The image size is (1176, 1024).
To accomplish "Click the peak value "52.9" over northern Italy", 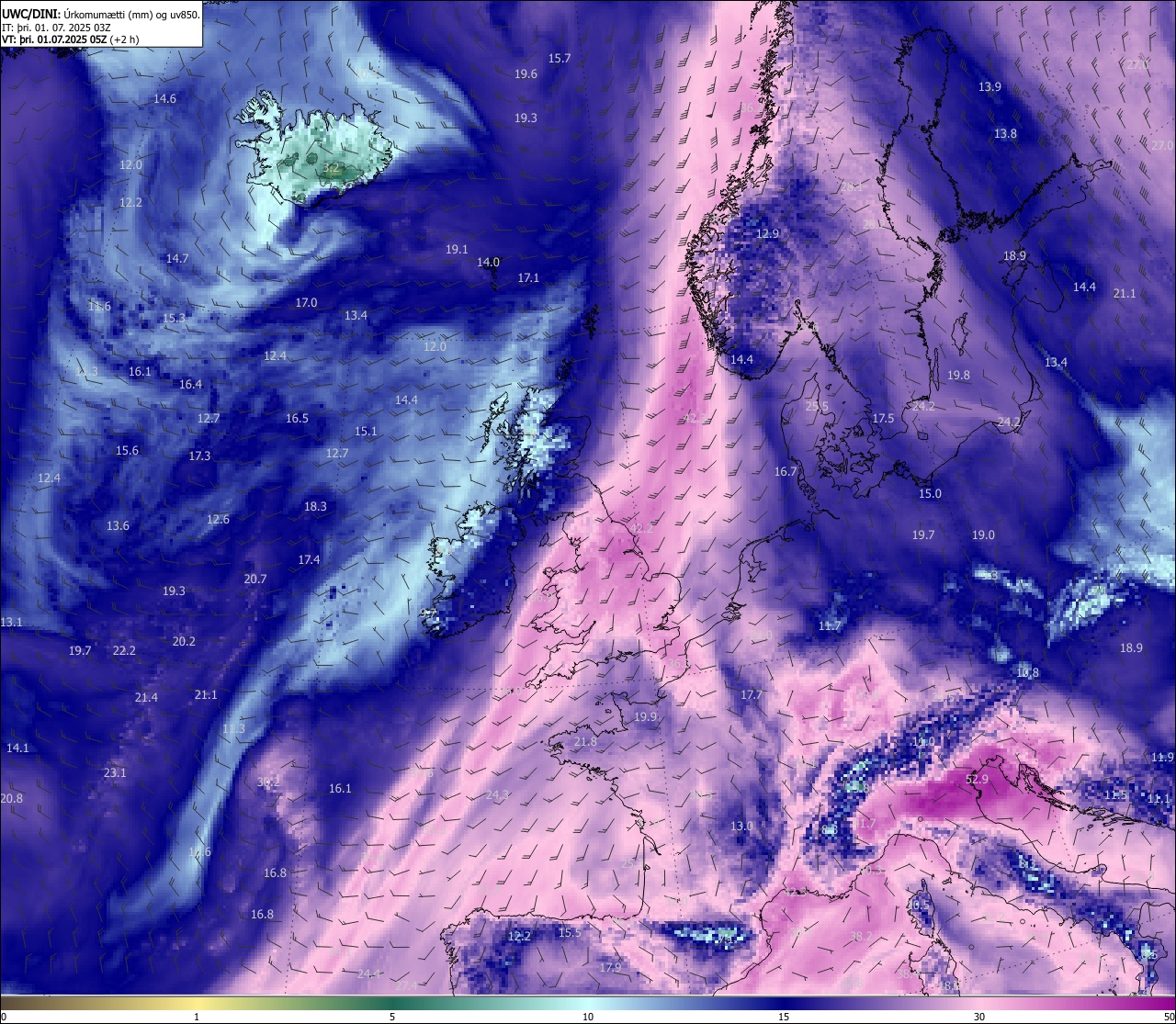I will [977, 779].
